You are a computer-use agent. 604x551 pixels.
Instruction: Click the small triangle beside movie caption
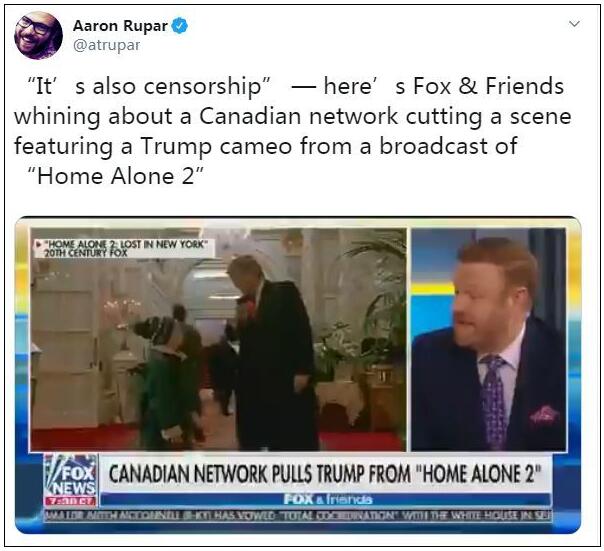coord(39,244)
